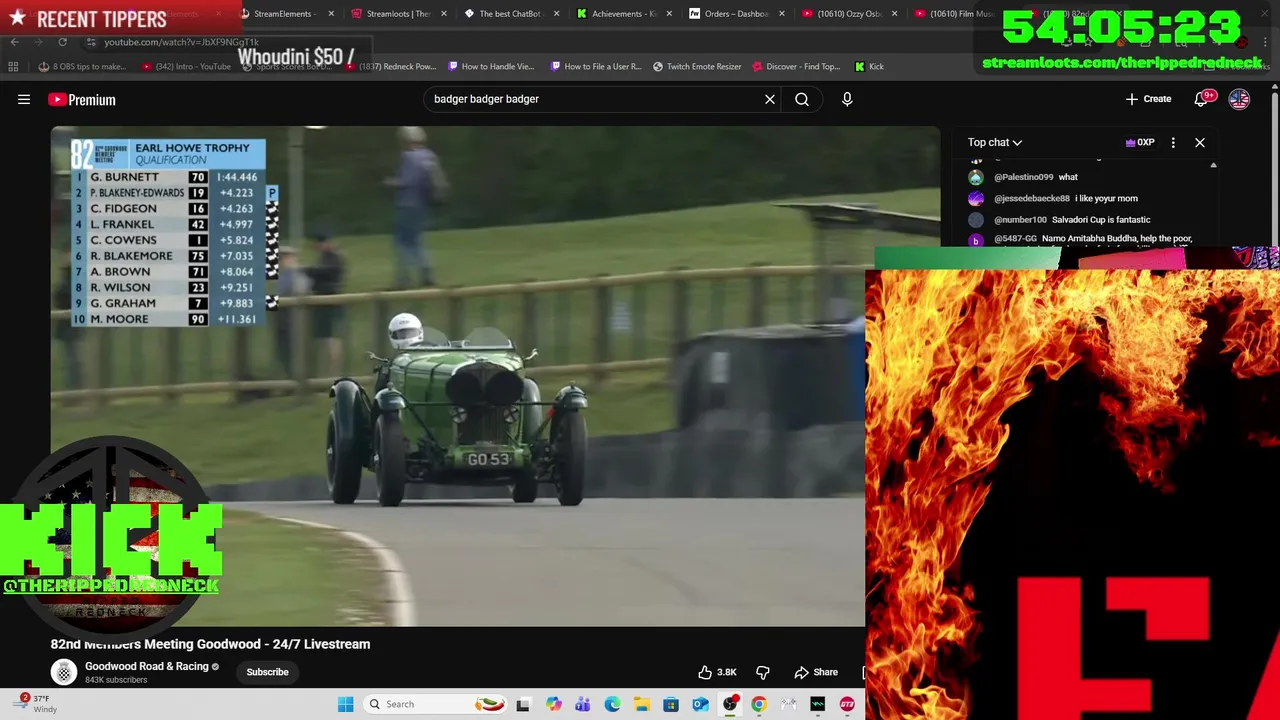Image resolution: width=1280 pixels, height=720 pixels.
Task: Open Microsoft Edge on the taskbar
Action: pyautogui.click(x=612, y=704)
